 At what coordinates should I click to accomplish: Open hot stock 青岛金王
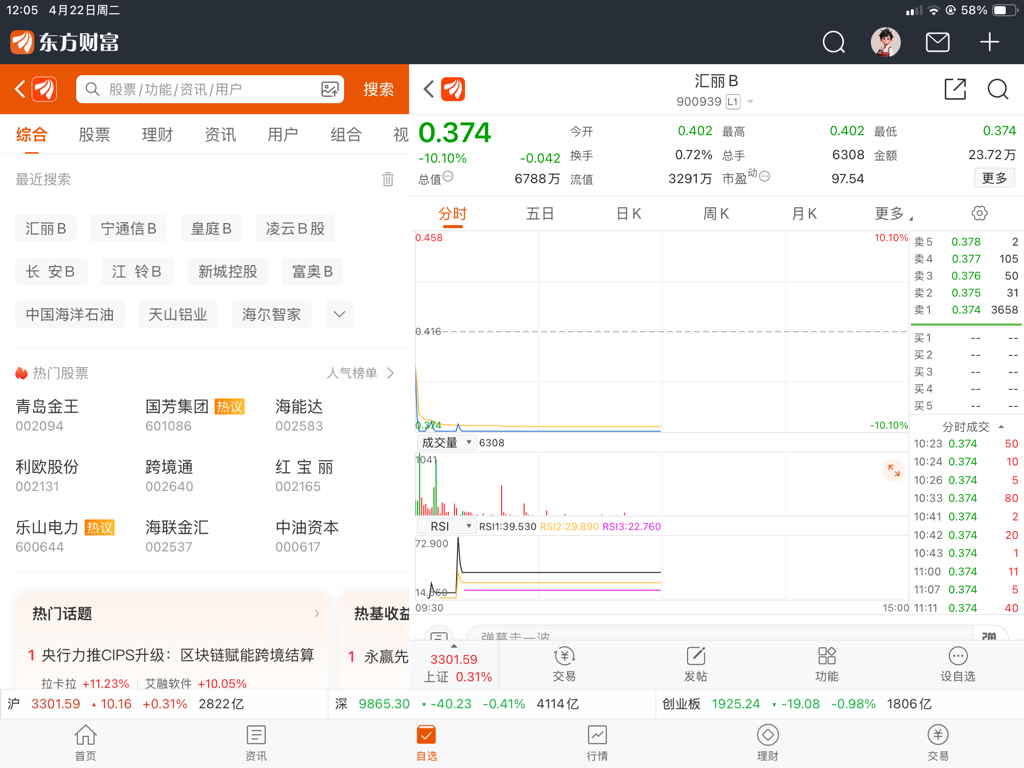[47, 415]
